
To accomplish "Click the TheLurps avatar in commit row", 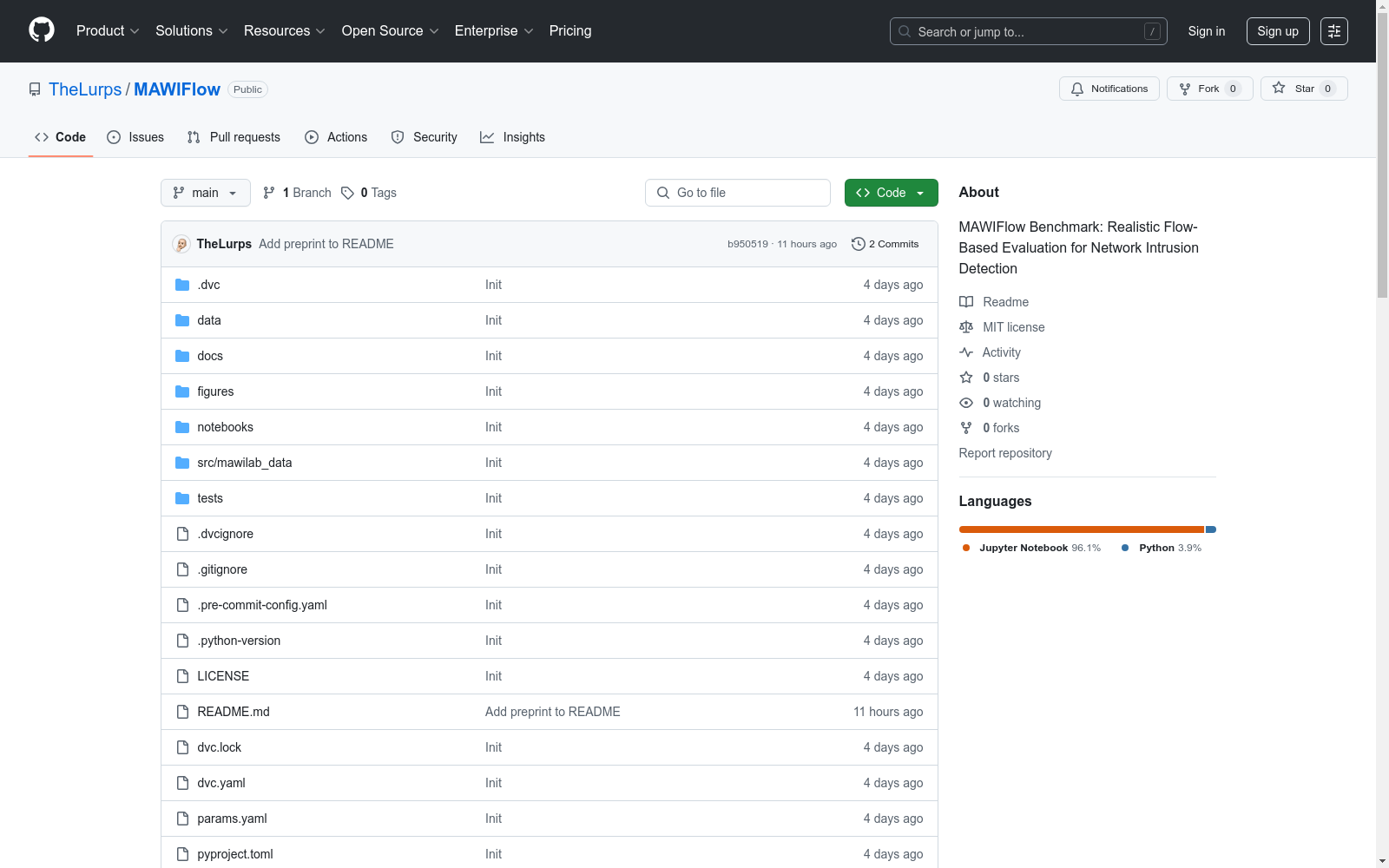I will 181,244.
